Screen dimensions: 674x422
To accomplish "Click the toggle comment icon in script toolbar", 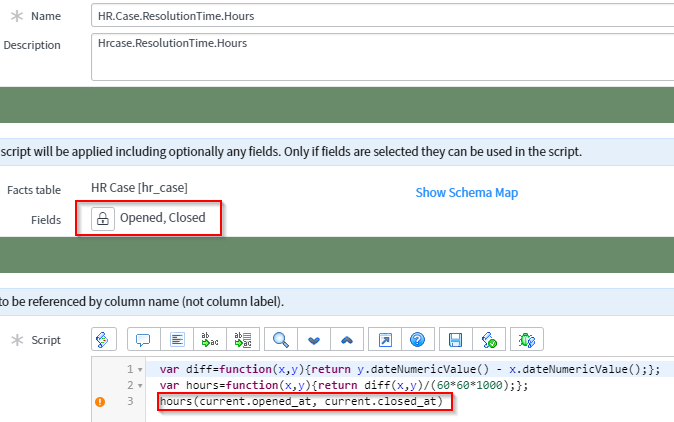I will 144,339.
